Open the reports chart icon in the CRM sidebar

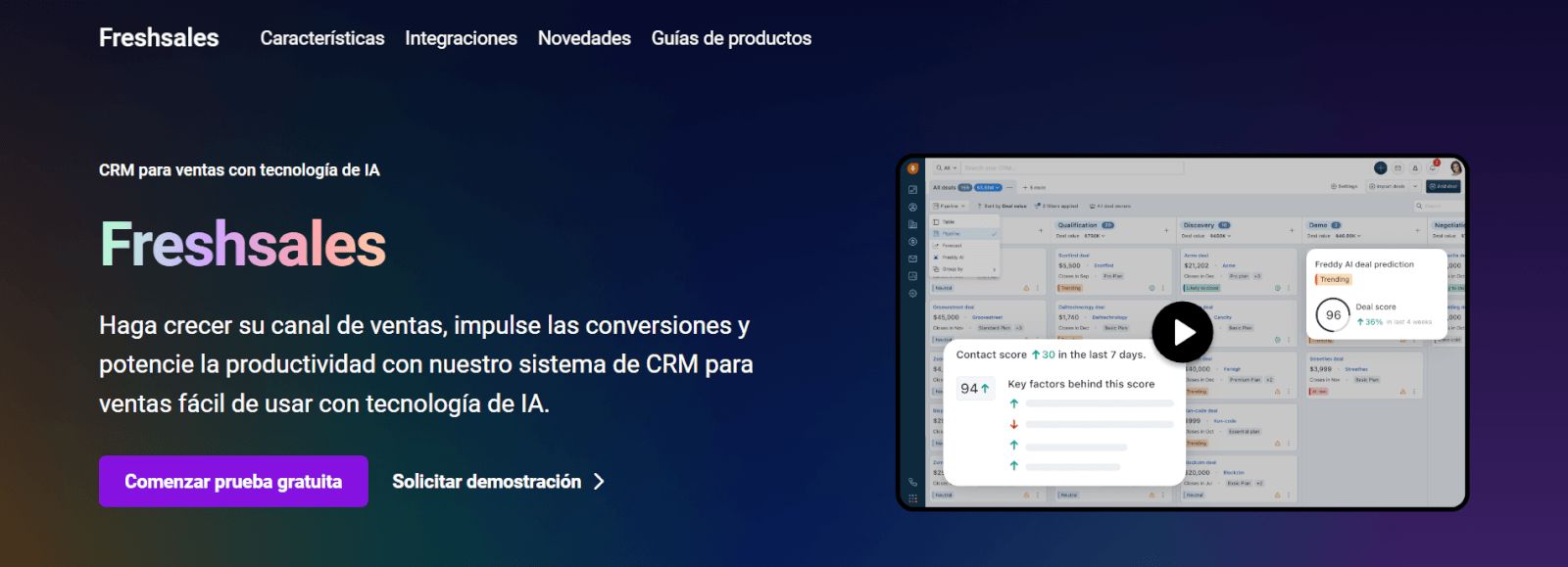(913, 276)
